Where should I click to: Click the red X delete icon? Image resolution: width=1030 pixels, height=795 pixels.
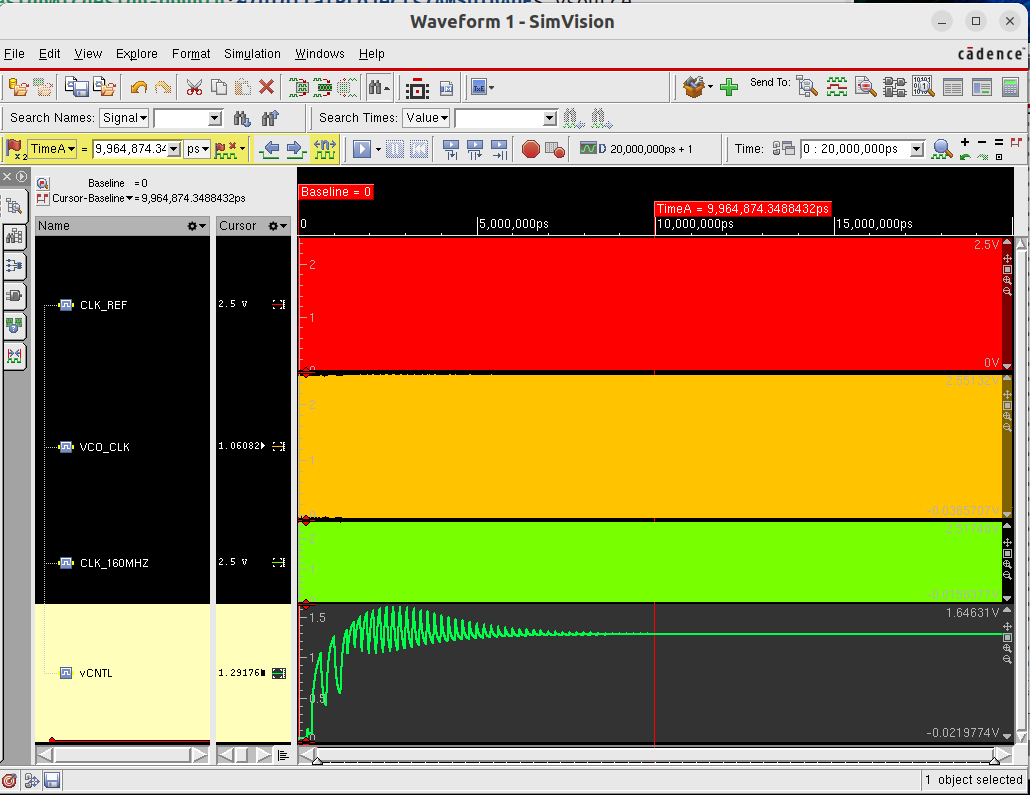click(x=267, y=88)
